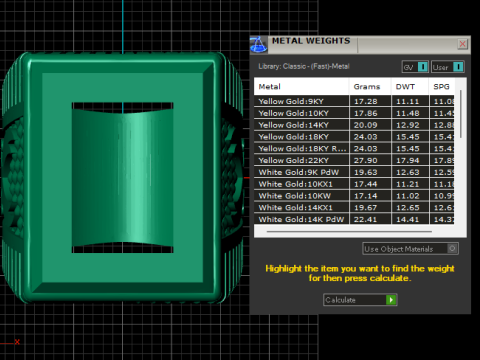Click the 12.63 DWT value

tap(408, 172)
